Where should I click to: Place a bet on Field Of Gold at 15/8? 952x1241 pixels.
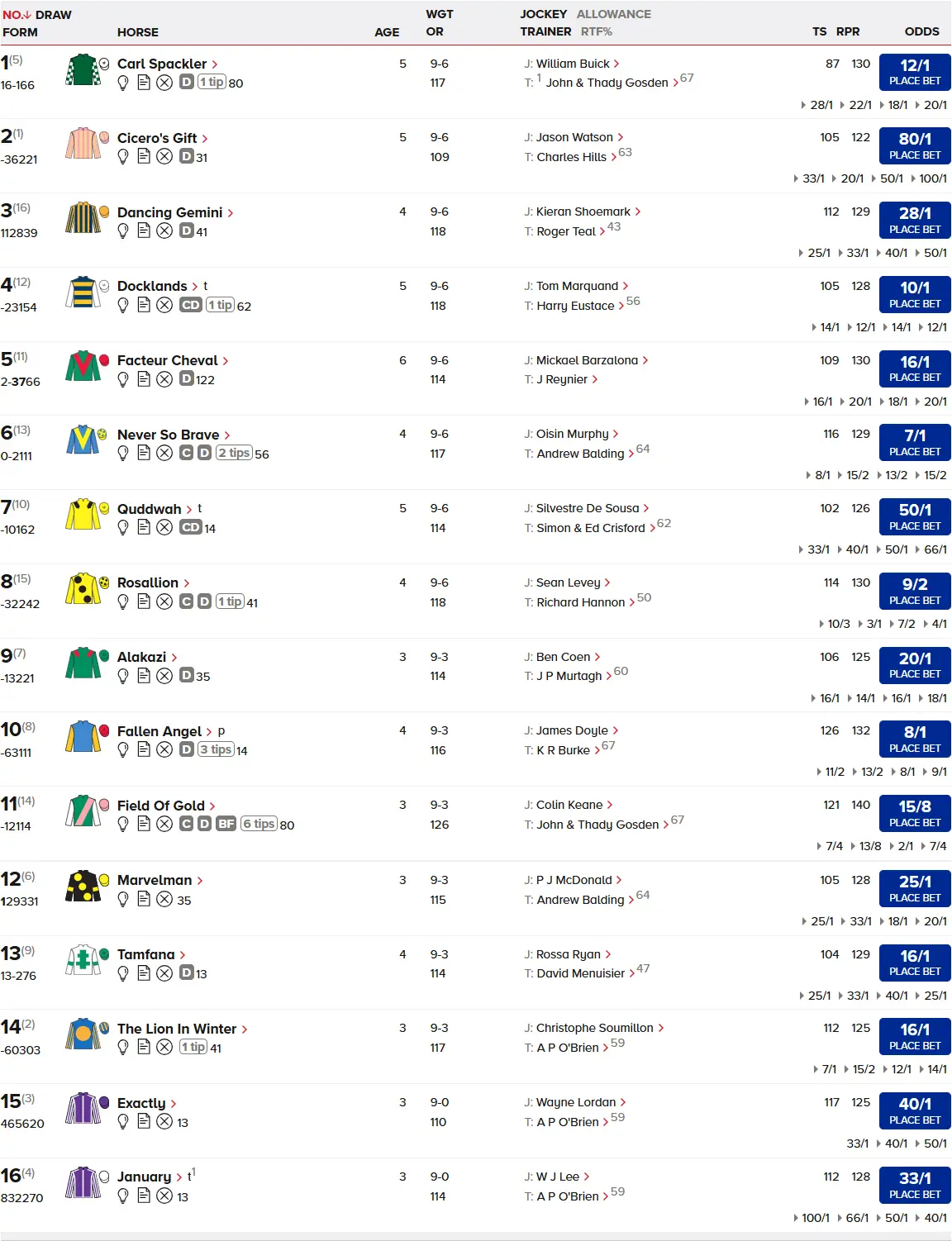tap(914, 813)
